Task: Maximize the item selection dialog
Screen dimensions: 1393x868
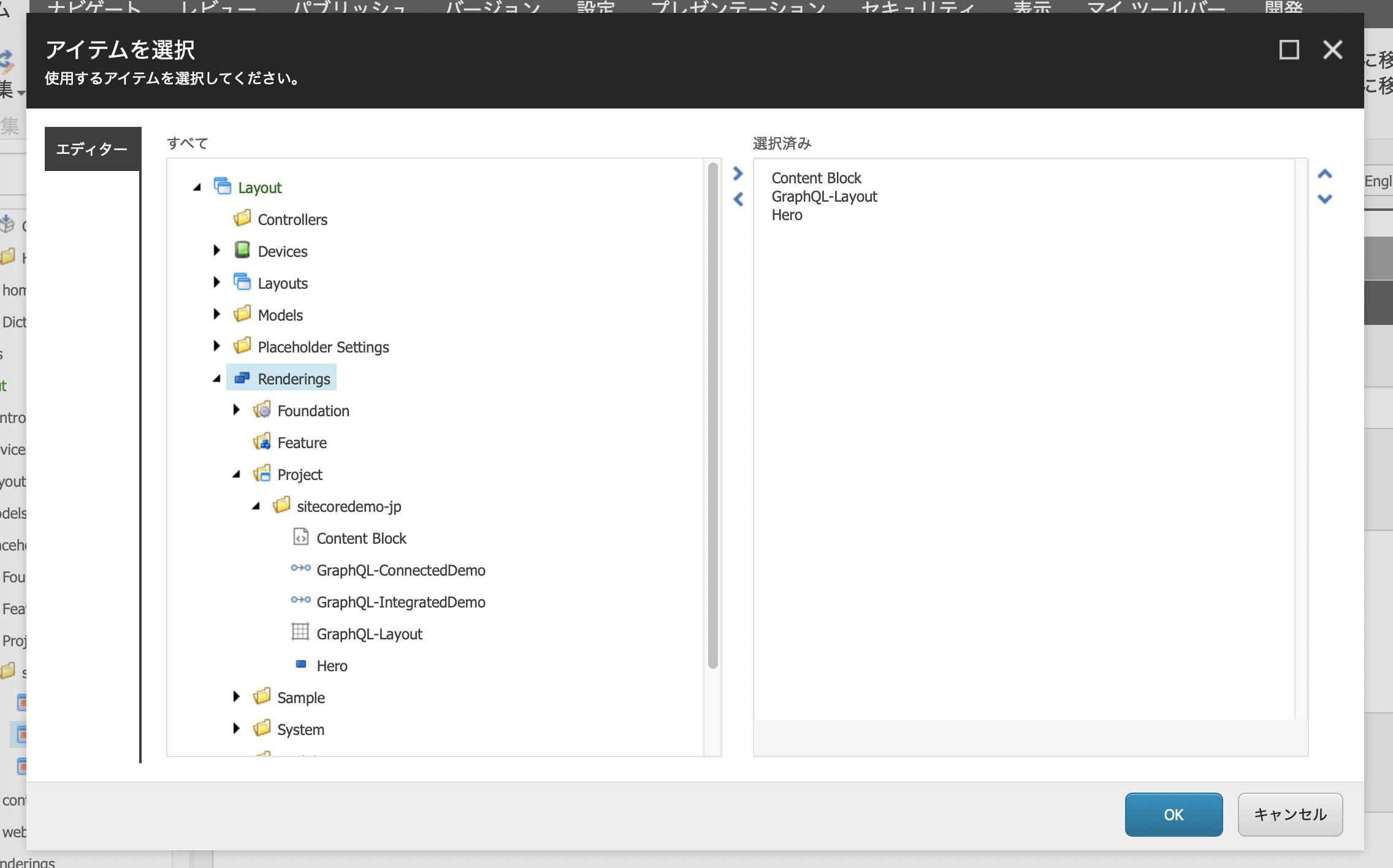Action: [x=1289, y=50]
